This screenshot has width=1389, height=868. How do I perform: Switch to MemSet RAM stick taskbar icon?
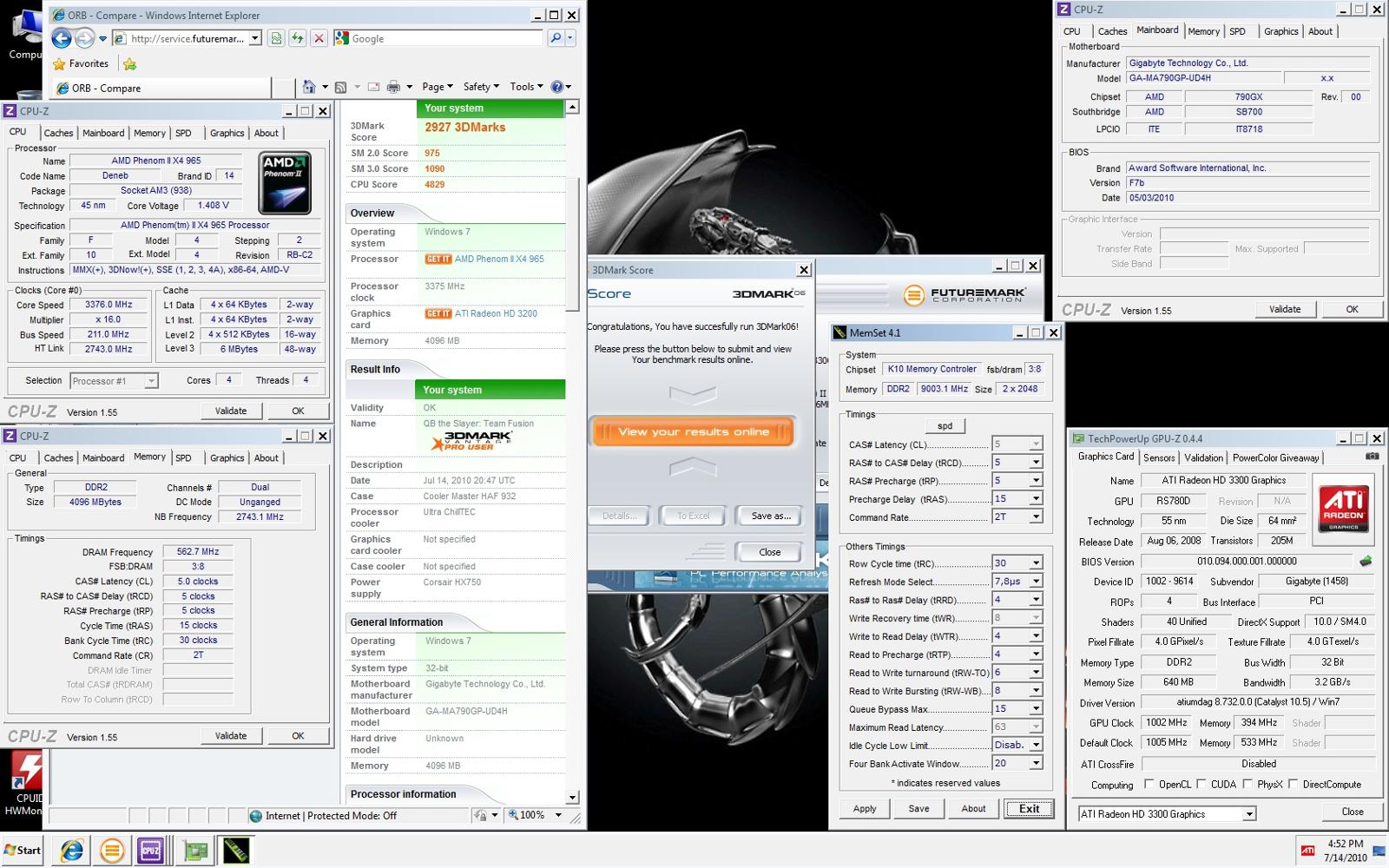tap(237, 851)
